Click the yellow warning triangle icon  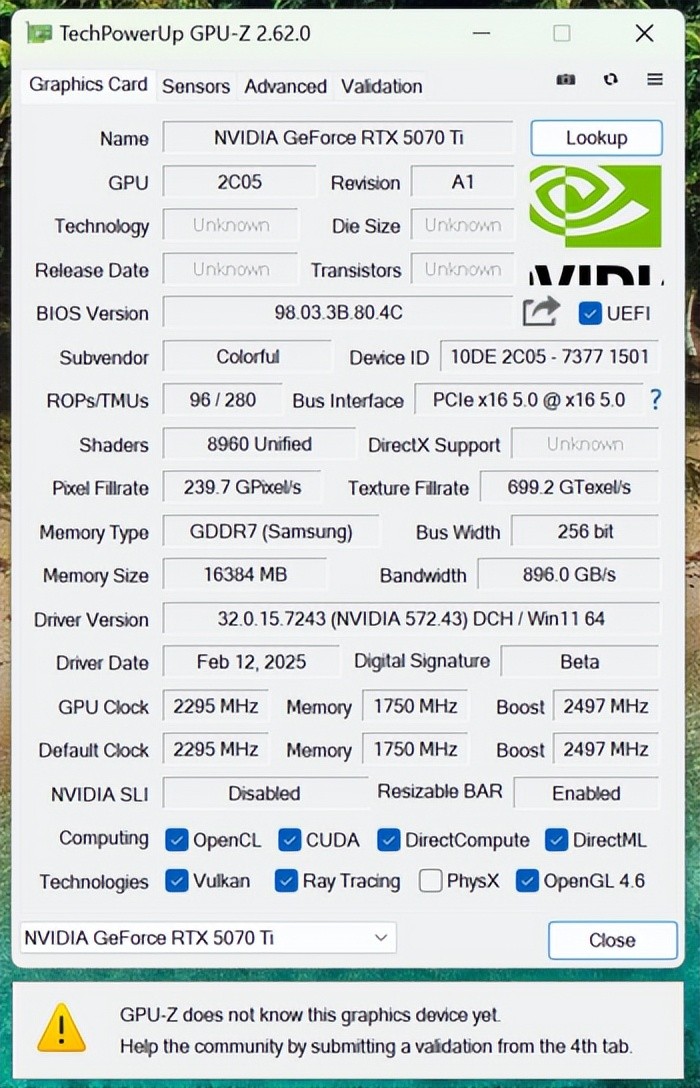tap(61, 1028)
